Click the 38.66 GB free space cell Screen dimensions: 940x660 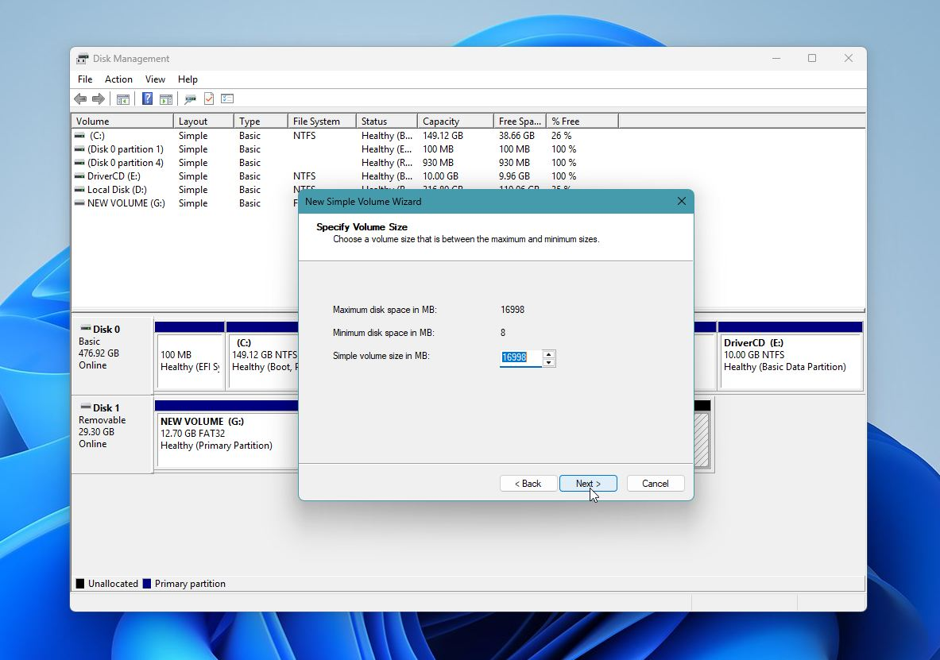516,135
